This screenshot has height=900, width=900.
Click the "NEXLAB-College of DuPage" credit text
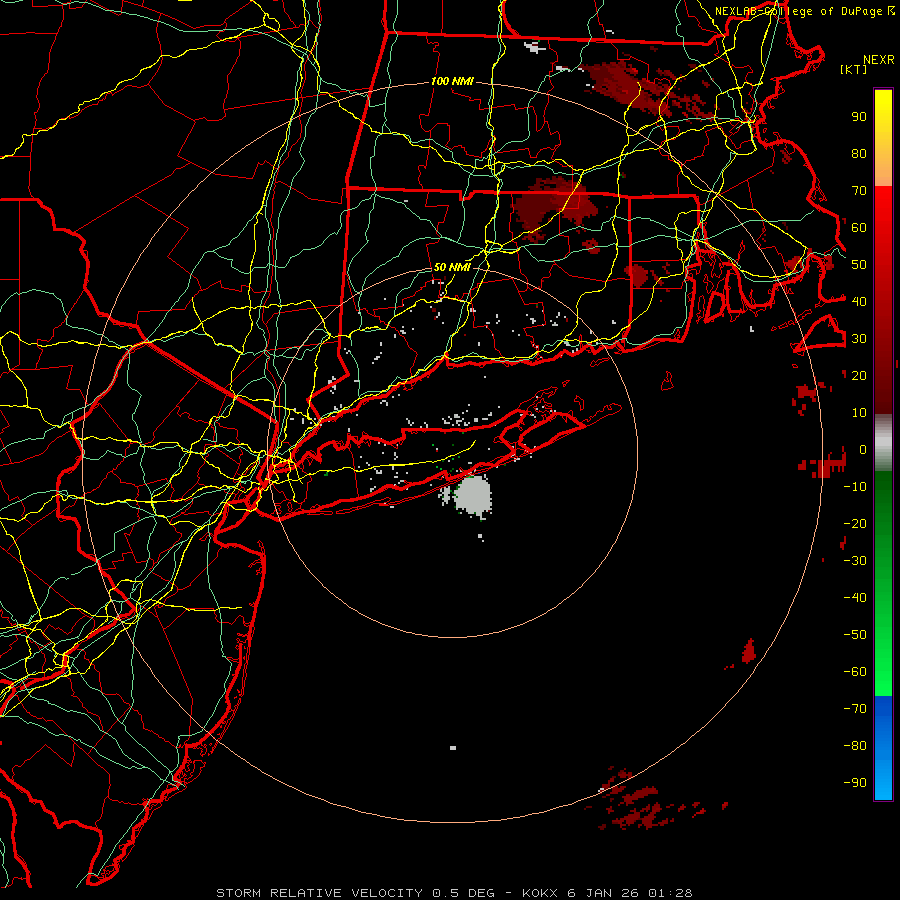point(800,11)
